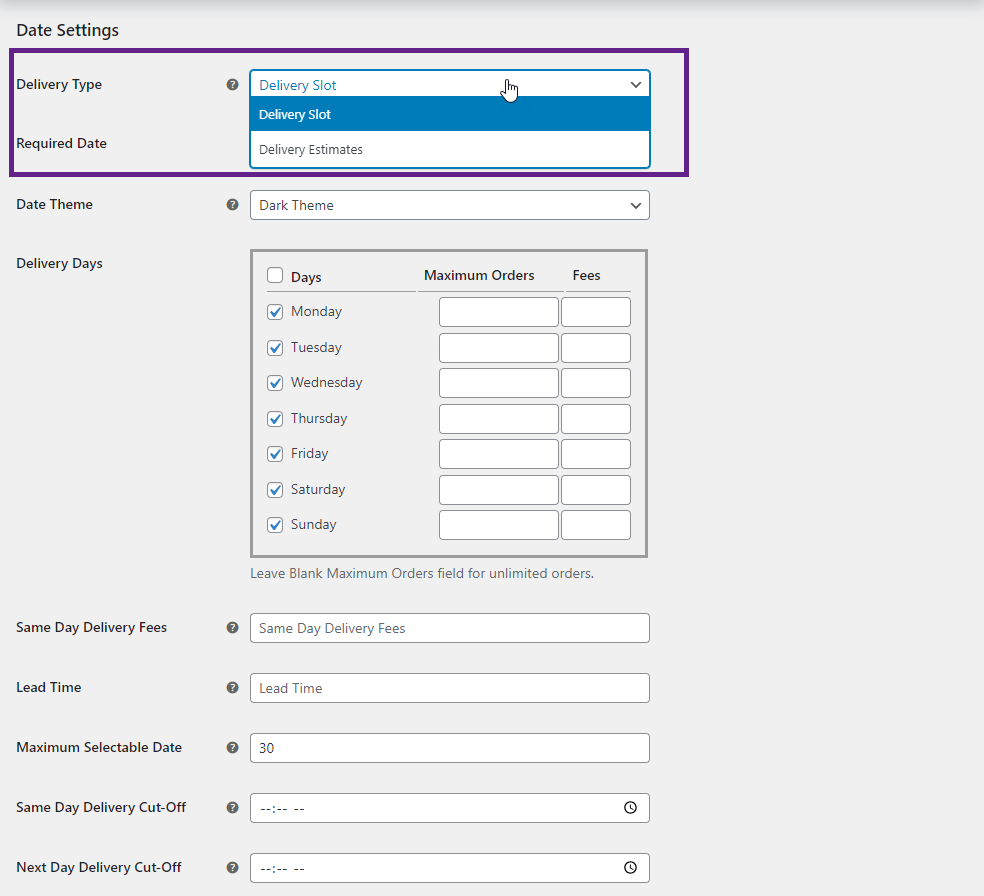This screenshot has height=896, width=984.
Task: Uncheck the Tuesday delivery day
Action: click(275, 348)
